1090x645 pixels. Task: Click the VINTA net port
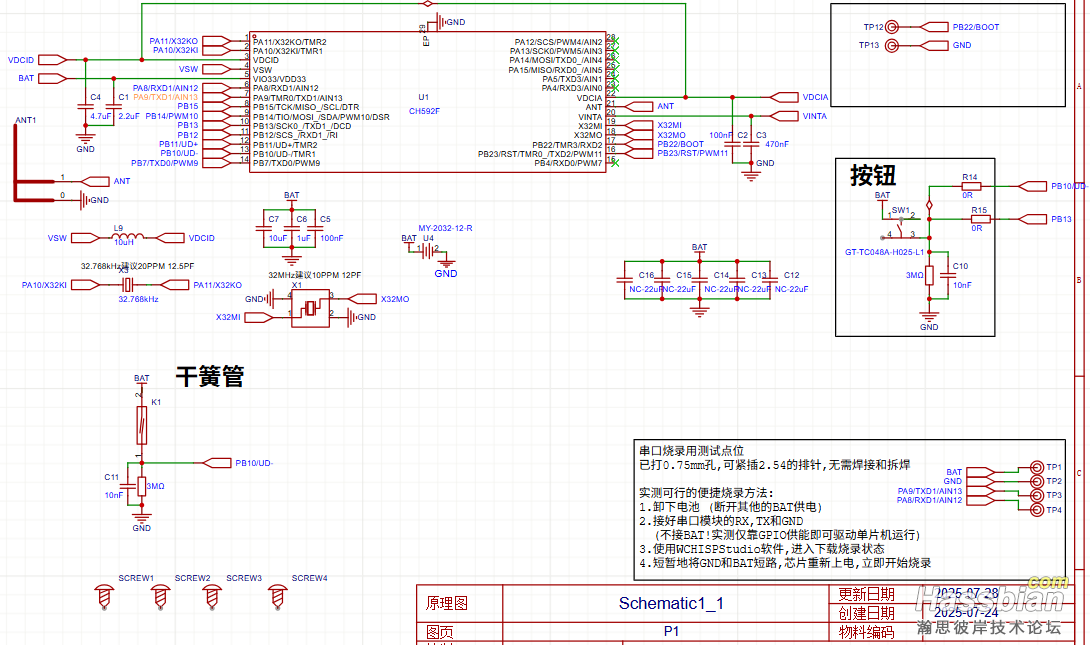[784, 116]
